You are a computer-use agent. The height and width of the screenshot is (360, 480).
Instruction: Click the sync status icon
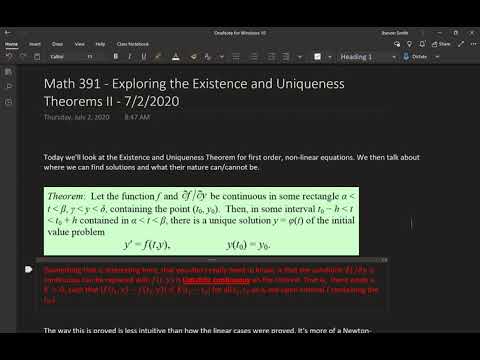(x=397, y=44)
